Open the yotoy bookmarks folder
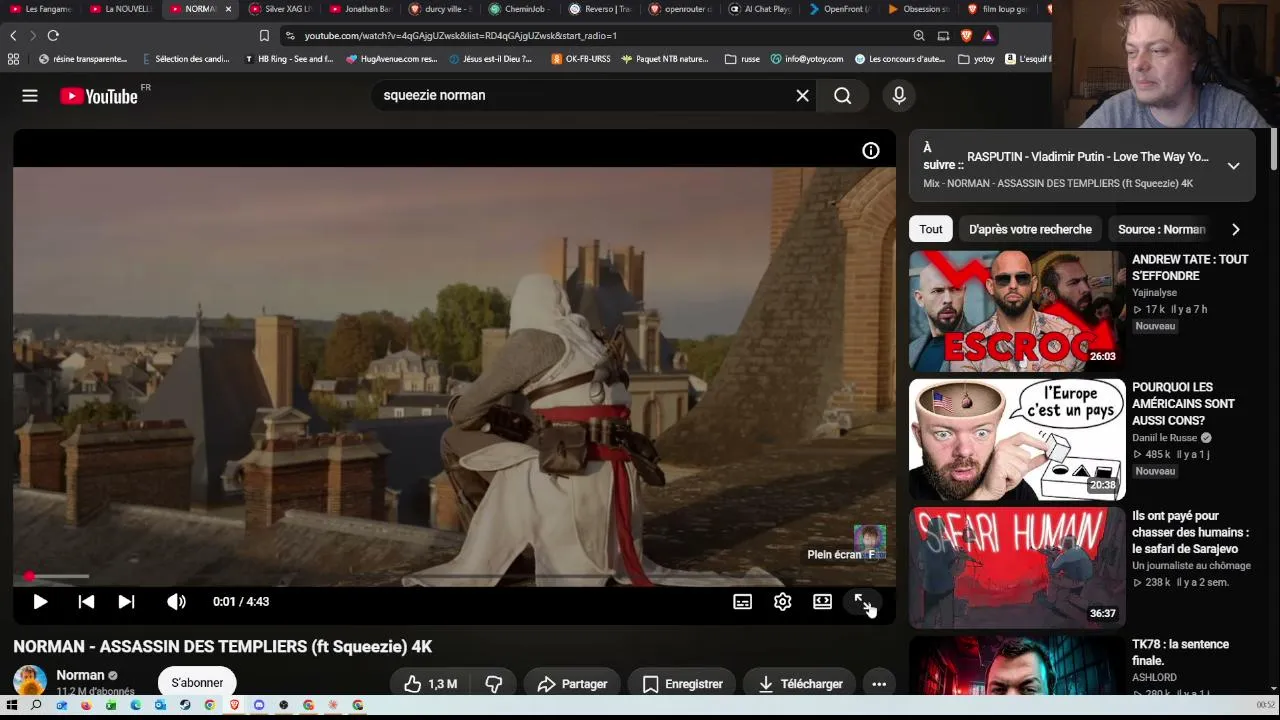The image size is (1280, 720). pyautogui.click(x=976, y=59)
